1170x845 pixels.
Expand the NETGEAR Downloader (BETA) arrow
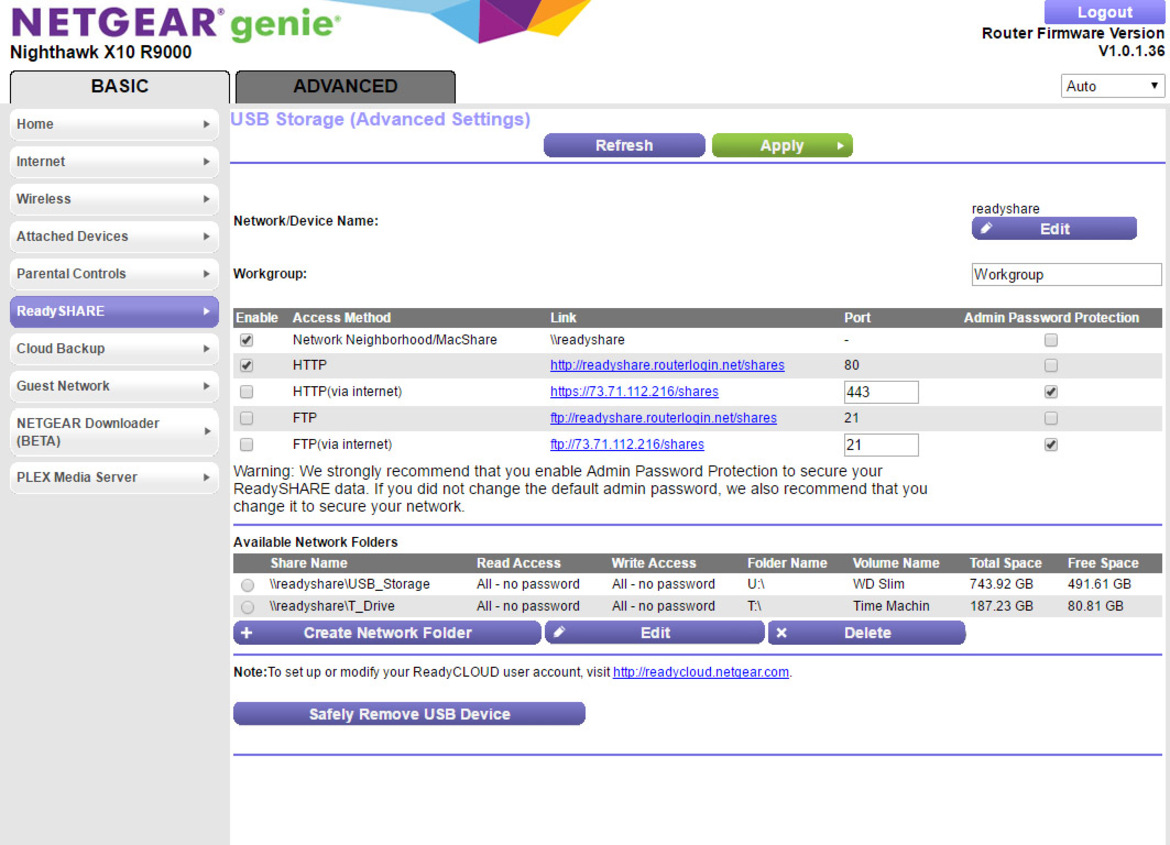(207, 431)
